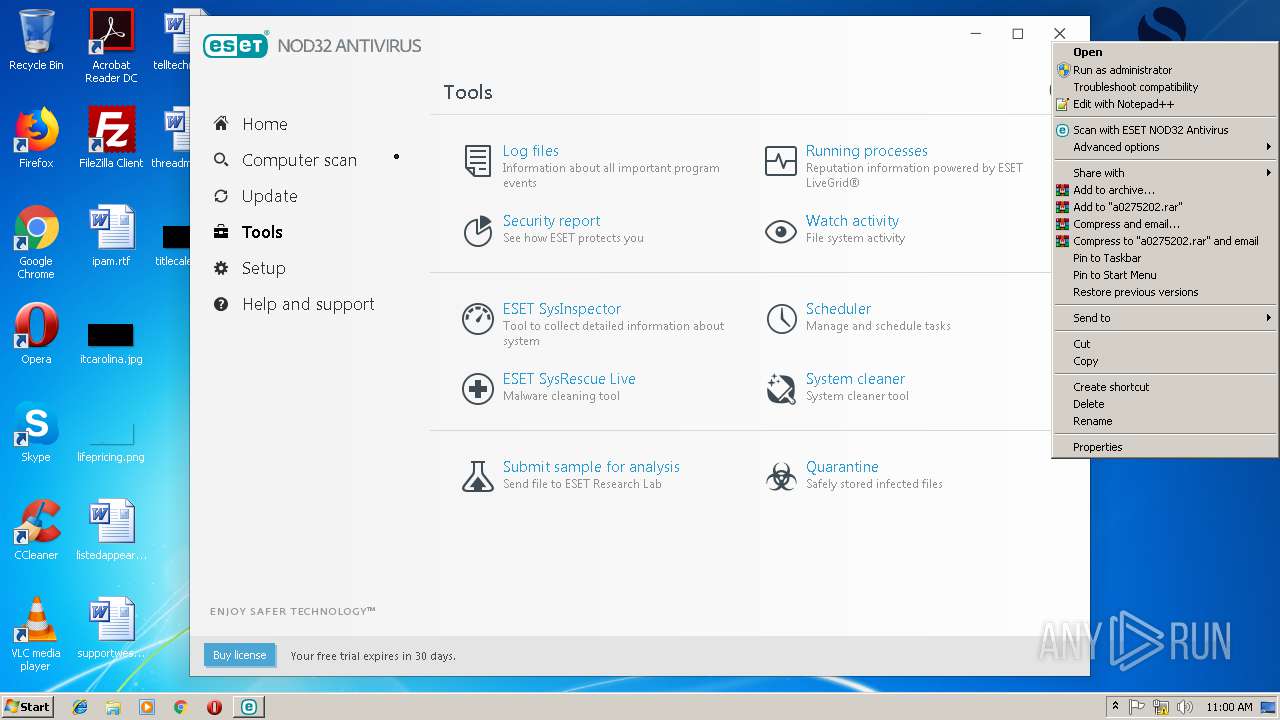Choose Troubleshoot compatibility
This screenshot has height=720, width=1280.
(x=1165, y=87)
